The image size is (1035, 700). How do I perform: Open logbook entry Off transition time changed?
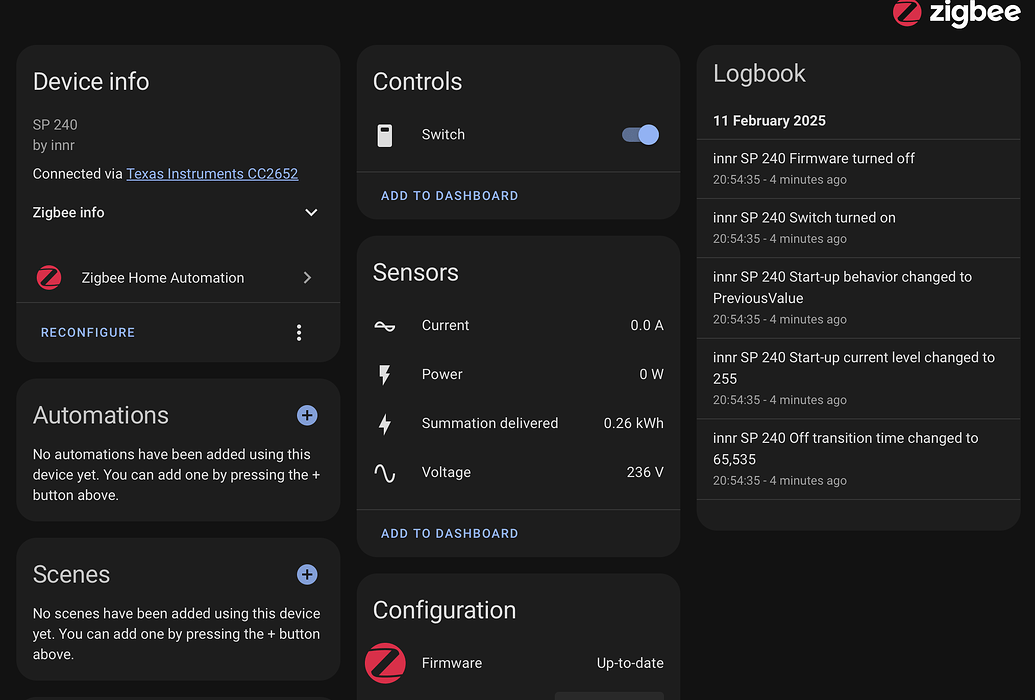tap(858, 460)
